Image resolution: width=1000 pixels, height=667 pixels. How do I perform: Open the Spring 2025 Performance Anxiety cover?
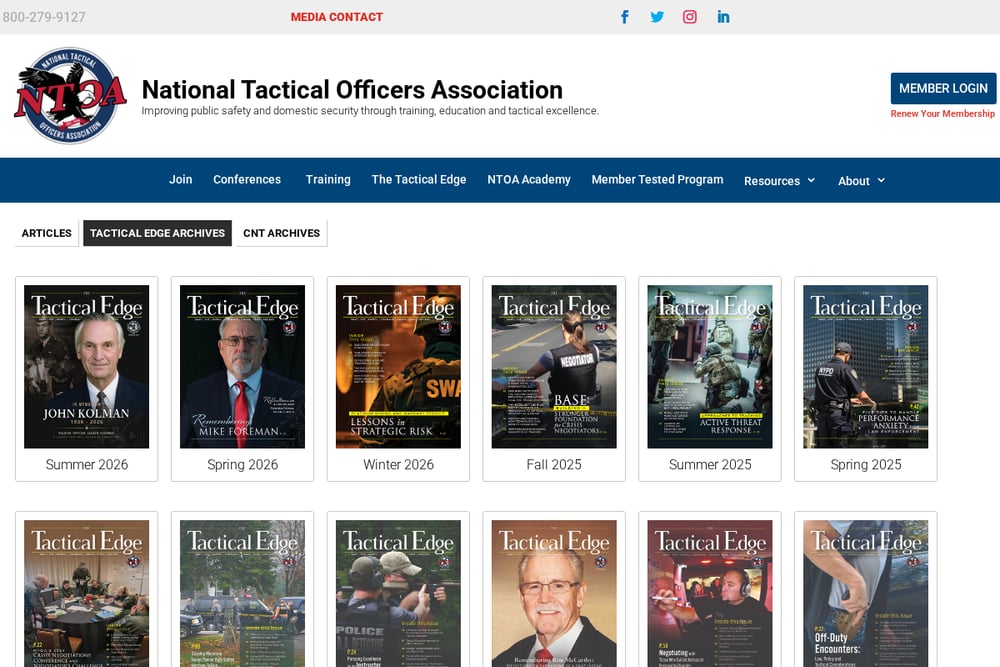point(865,367)
